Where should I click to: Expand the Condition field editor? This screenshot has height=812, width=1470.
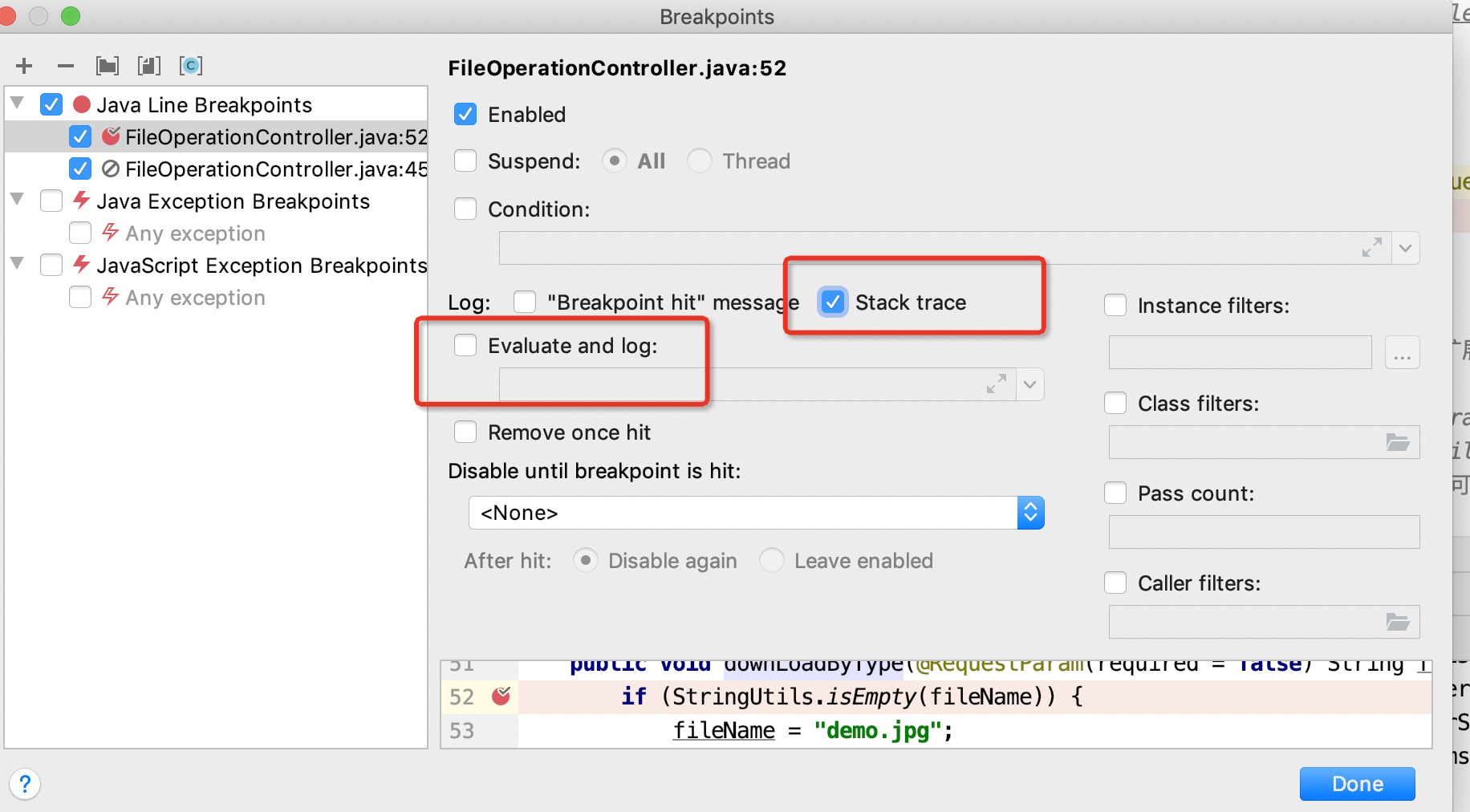click(x=1372, y=248)
